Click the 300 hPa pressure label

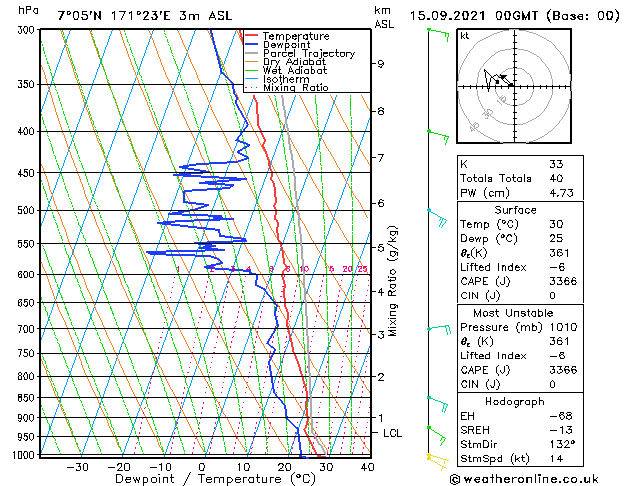pyautogui.click(x=28, y=30)
